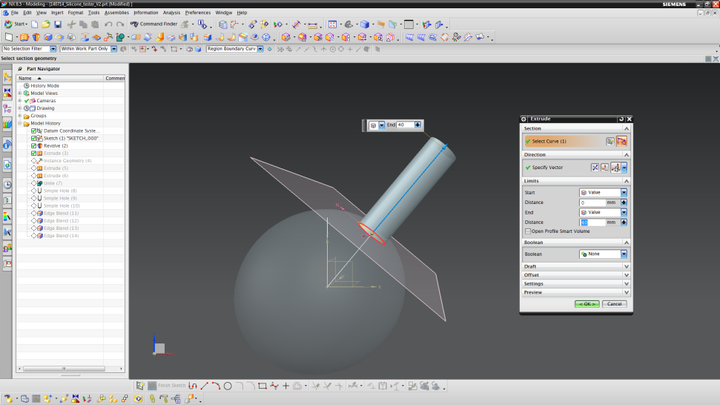Image resolution: width=720 pixels, height=405 pixels.
Task: Open the File menu
Action: tap(15, 13)
